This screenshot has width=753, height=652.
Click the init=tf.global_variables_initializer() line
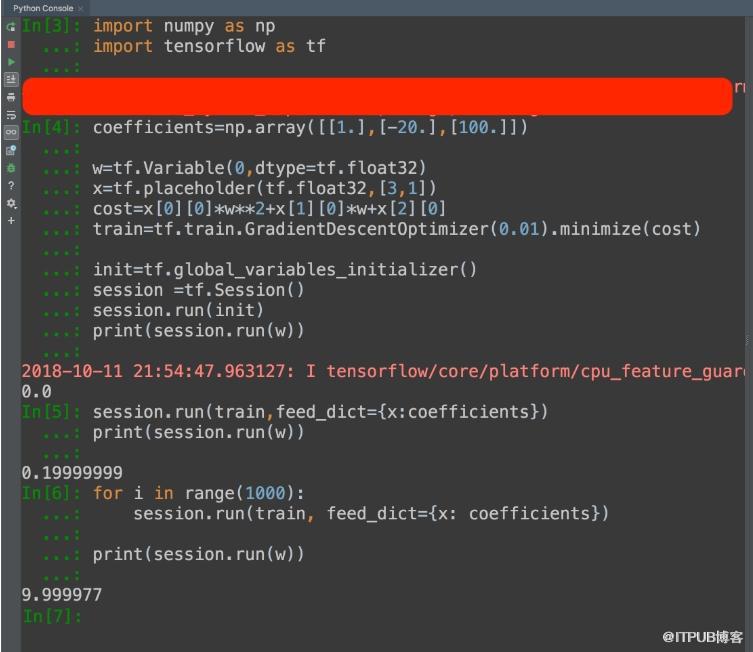point(285,270)
